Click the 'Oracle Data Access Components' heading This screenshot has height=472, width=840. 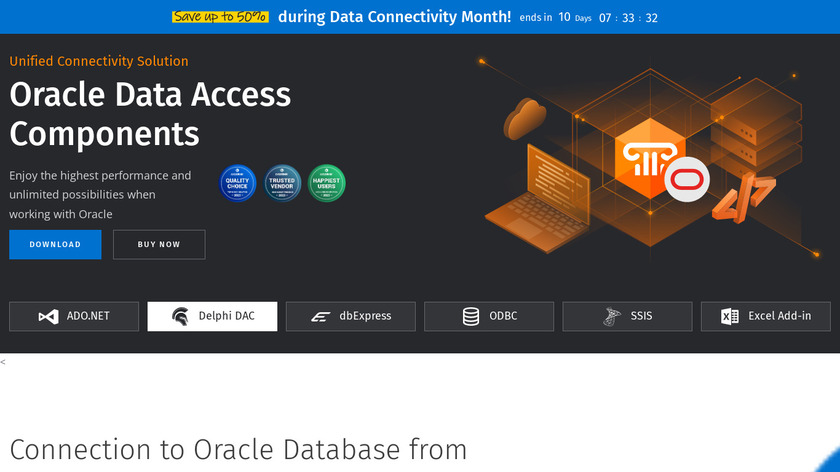point(150,114)
